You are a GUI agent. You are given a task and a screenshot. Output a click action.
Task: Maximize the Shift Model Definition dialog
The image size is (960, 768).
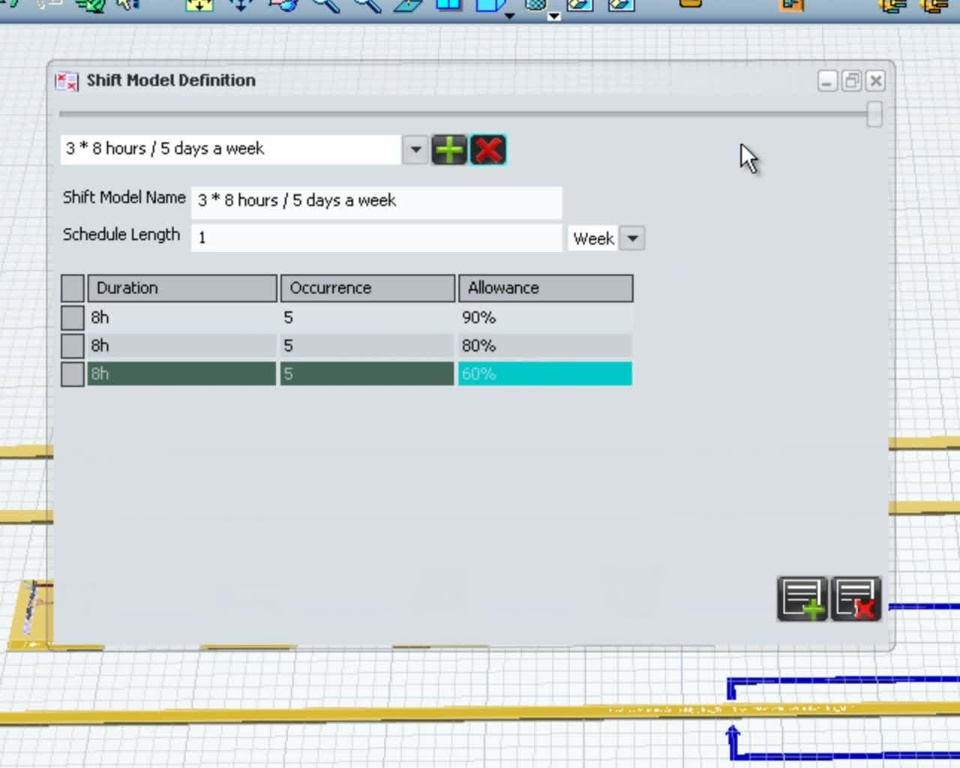click(x=852, y=81)
